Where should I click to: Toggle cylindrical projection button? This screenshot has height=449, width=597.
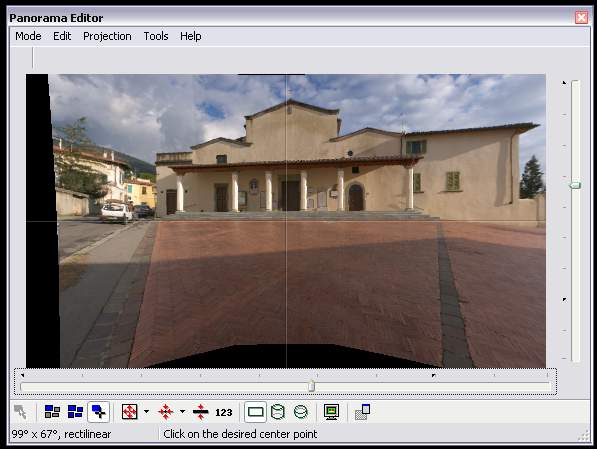[x=278, y=412]
